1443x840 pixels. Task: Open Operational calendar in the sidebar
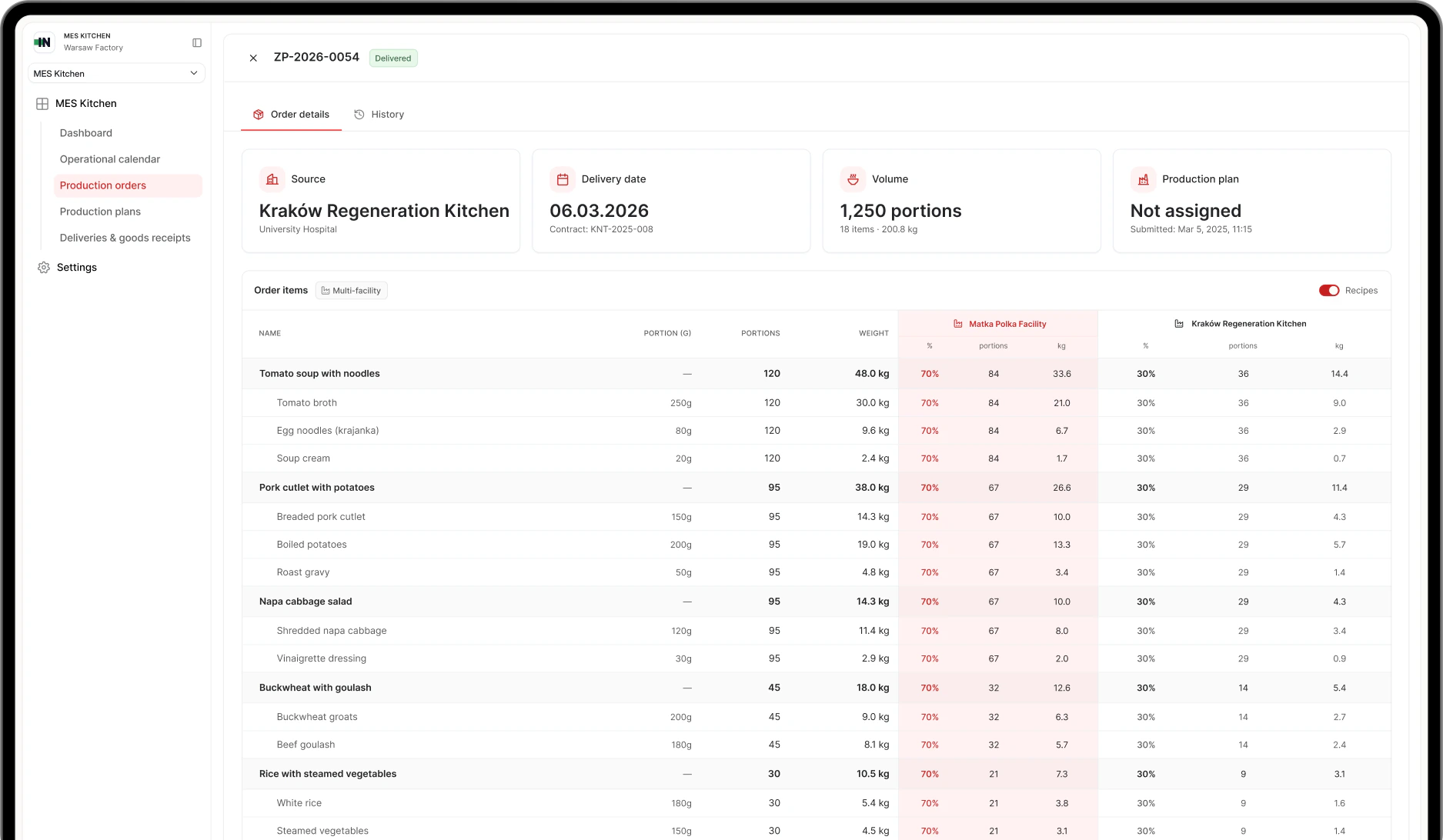[110, 159]
